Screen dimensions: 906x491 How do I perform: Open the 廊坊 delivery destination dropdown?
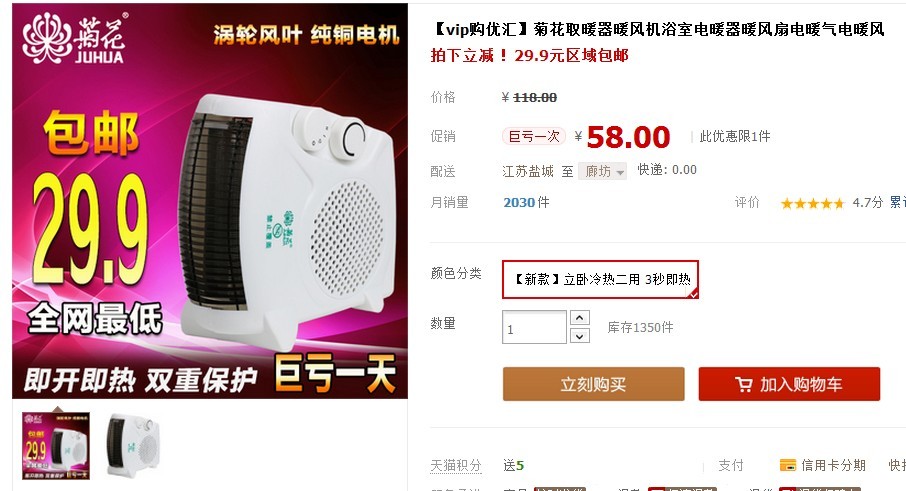602,172
